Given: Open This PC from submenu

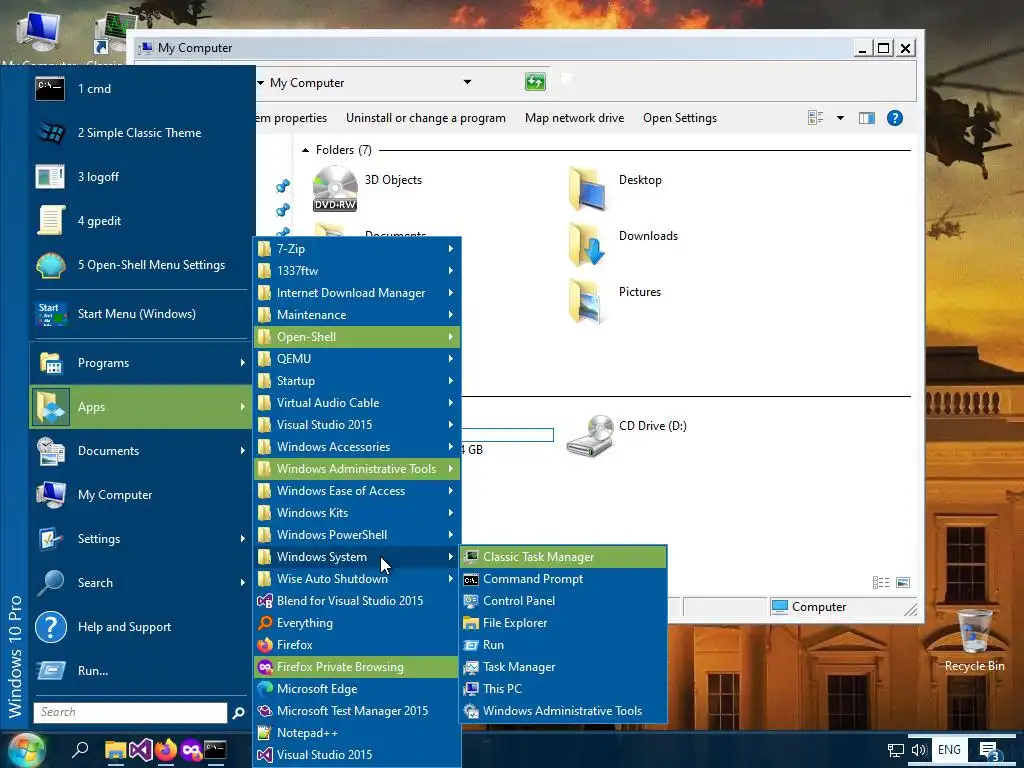Looking at the screenshot, I should [x=563, y=688].
